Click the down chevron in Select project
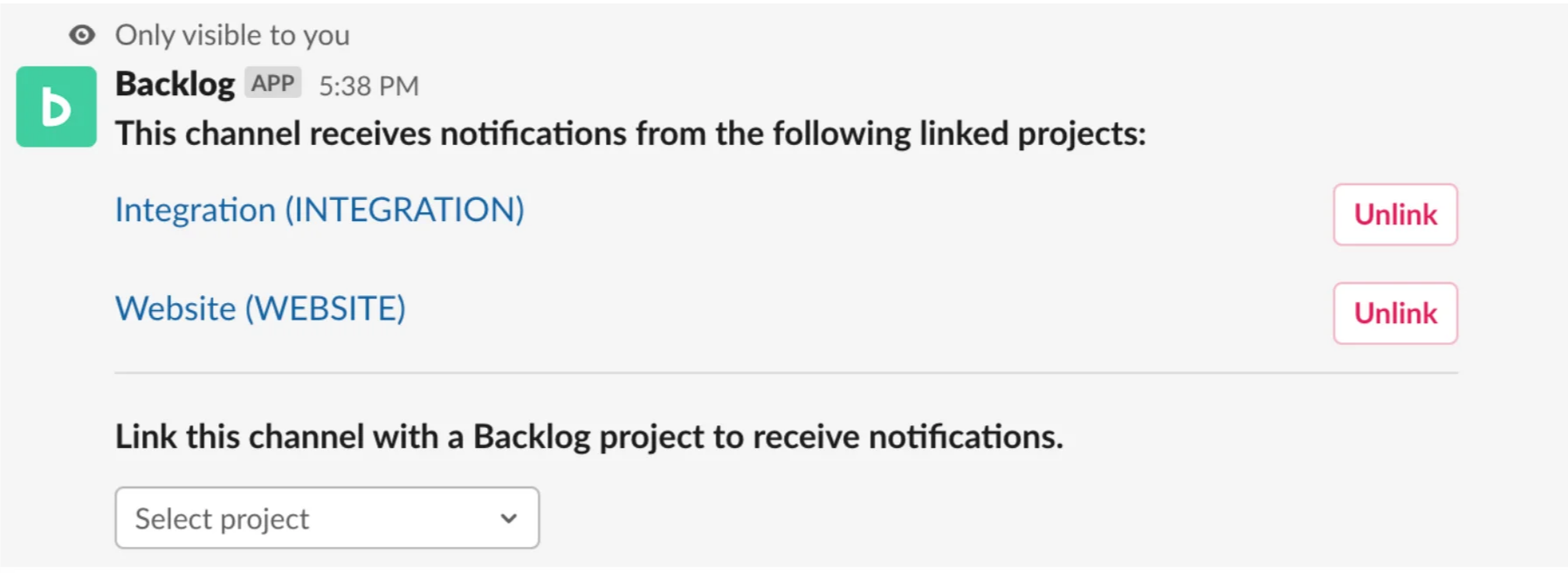This screenshot has height=573, width=1568. [x=509, y=518]
